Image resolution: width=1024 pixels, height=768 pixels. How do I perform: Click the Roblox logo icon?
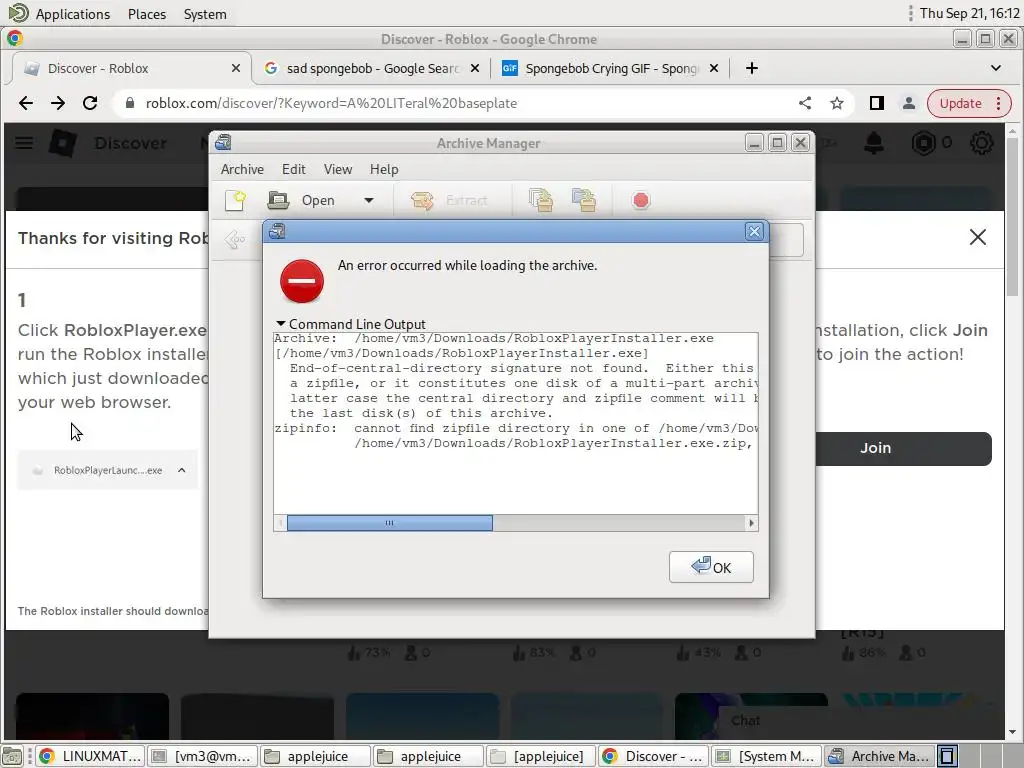point(63,143)
